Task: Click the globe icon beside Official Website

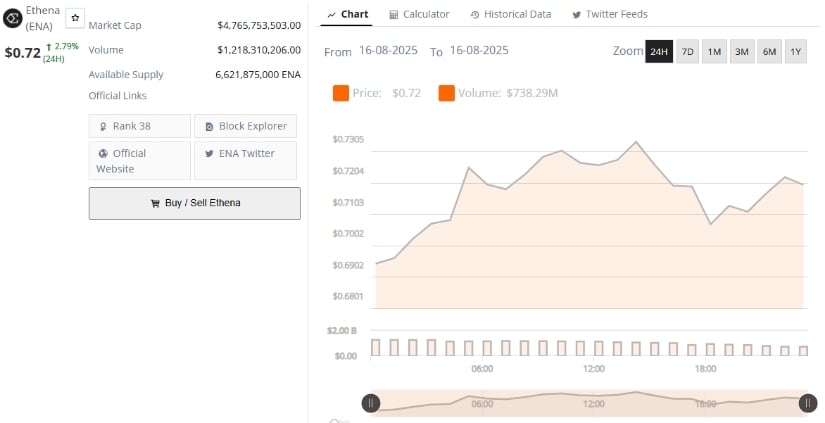Action: coord(103,154)
